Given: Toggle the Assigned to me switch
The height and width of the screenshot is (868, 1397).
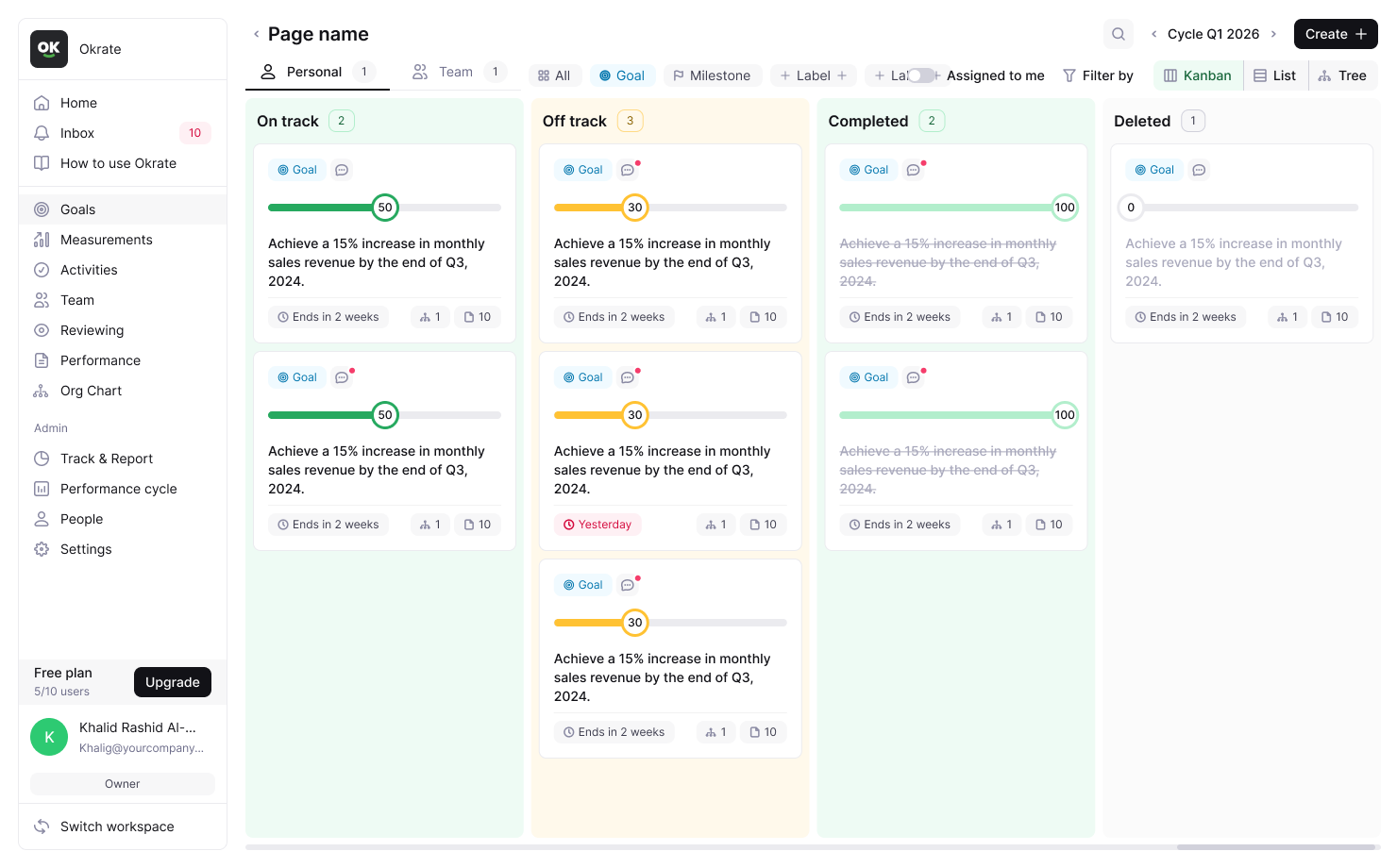Looking at the screenshot, I should (x=920, y=75).
